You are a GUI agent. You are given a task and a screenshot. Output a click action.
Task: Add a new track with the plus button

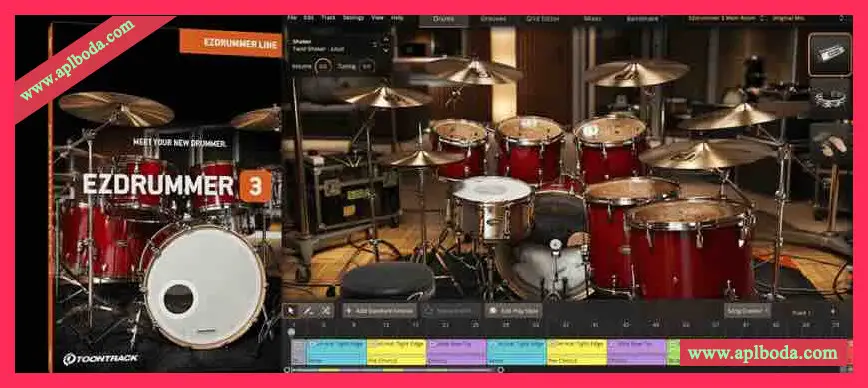(833, 311)
